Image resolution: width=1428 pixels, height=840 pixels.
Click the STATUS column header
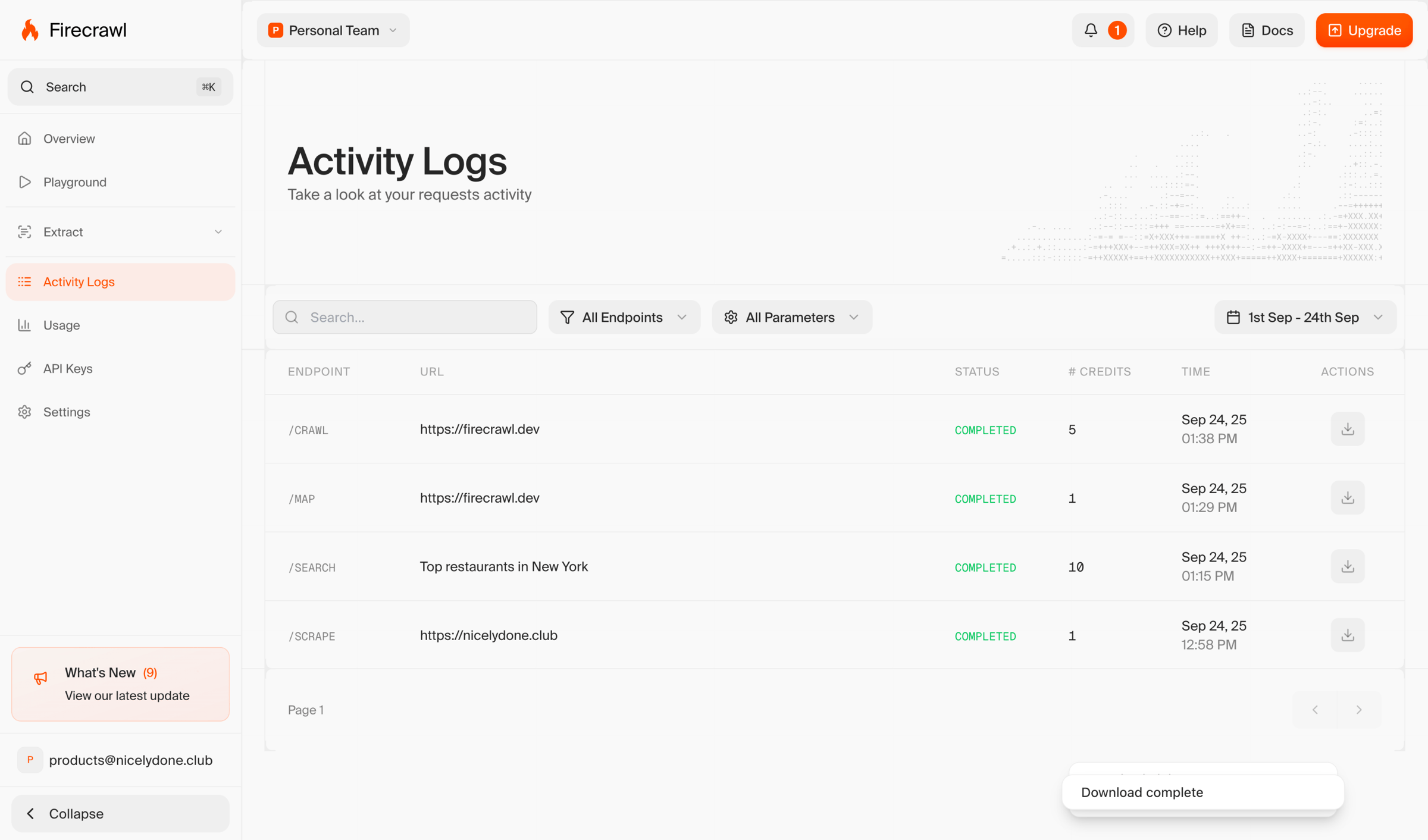[x=977, y=371]
